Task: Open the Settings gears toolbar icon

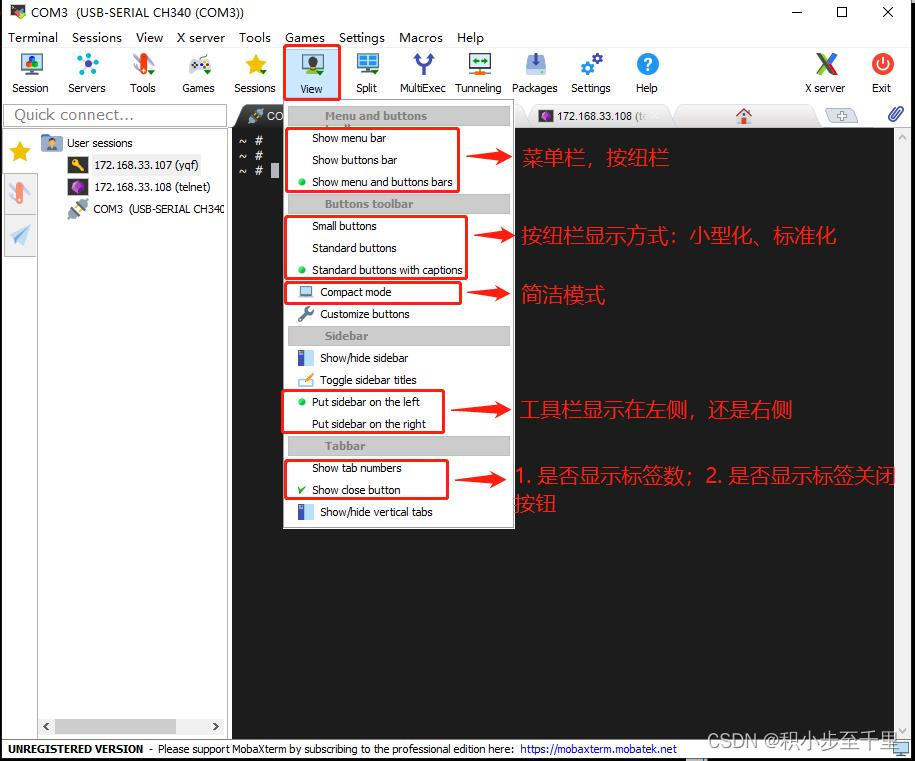Action: point(591,73)
